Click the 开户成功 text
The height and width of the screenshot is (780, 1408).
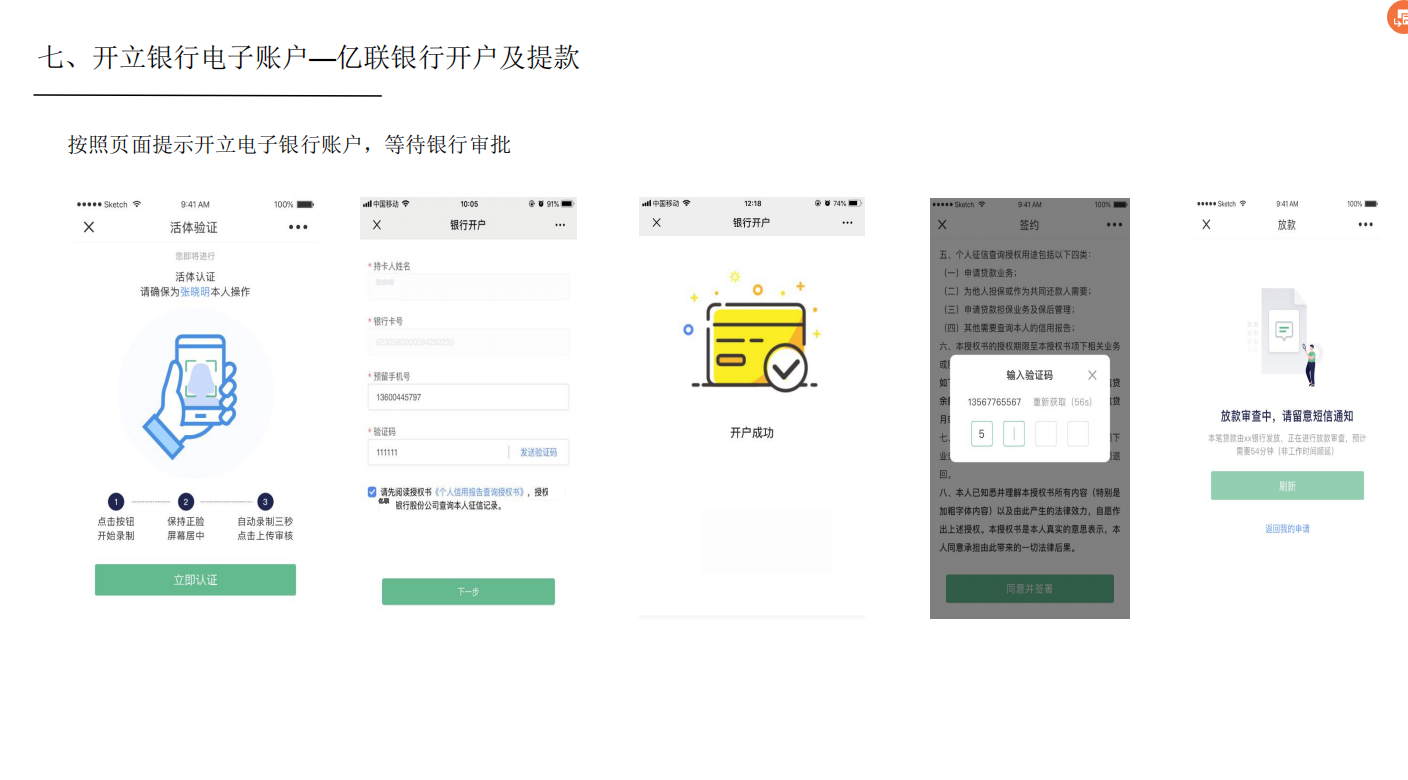[752, 433]
